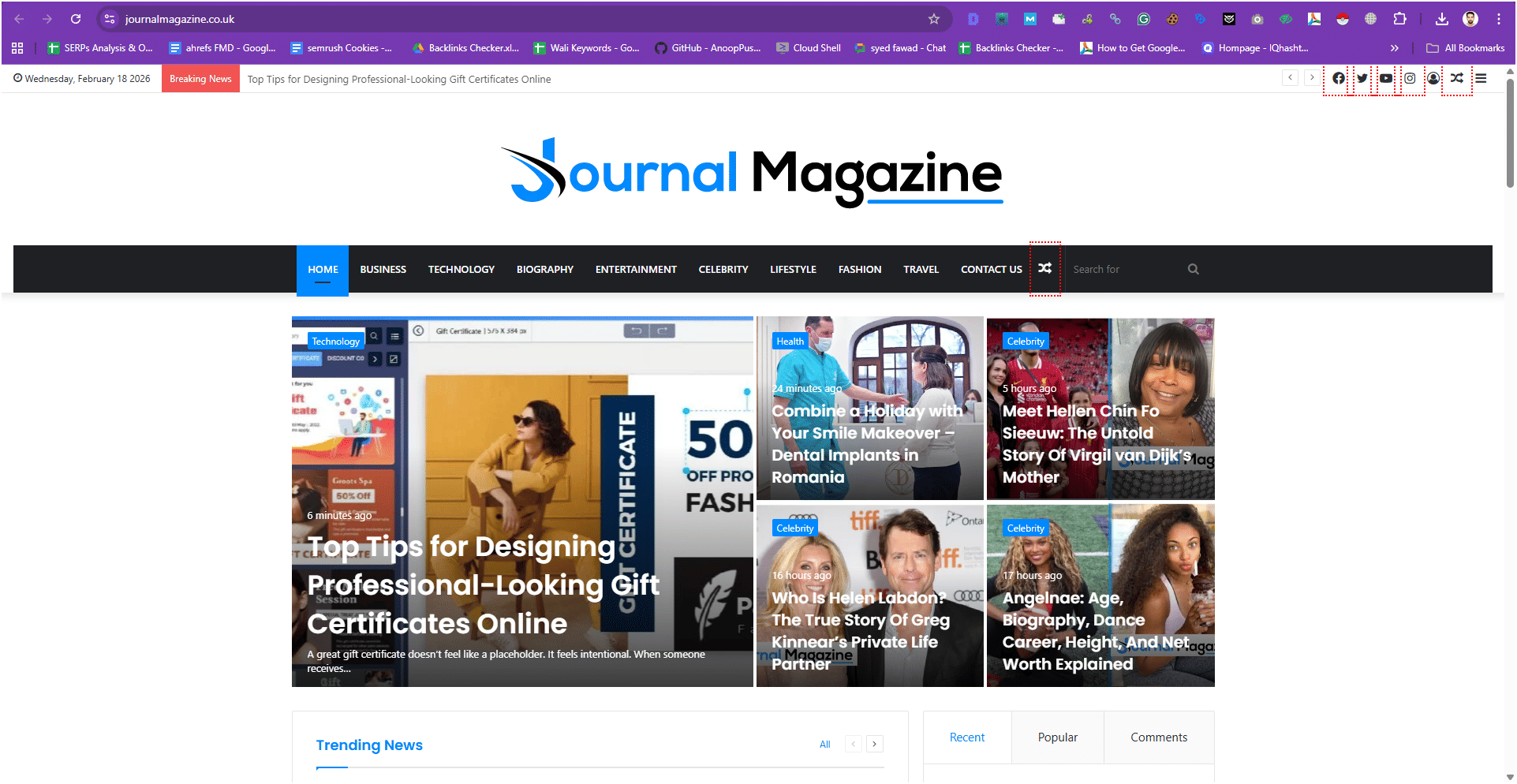
Task: Open the LIFESTYLE menu item
Action: pyautogui.click(x=793, y=269)
